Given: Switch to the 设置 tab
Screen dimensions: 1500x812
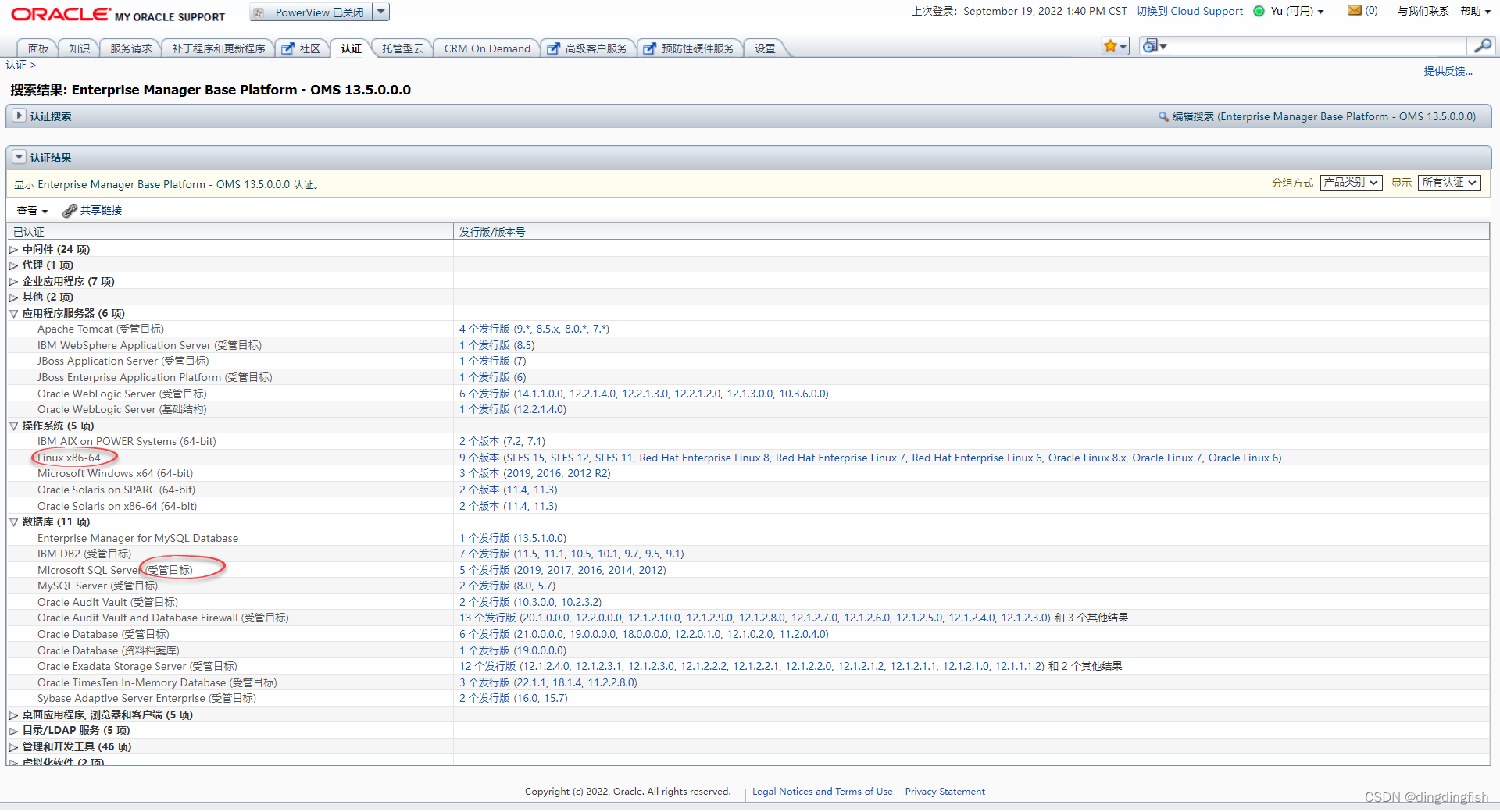Looking at the screenshot, I should 764,48.
